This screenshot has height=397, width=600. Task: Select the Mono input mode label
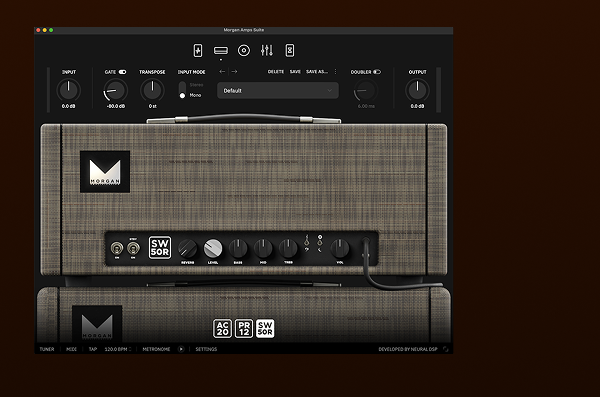pos(195,95)
